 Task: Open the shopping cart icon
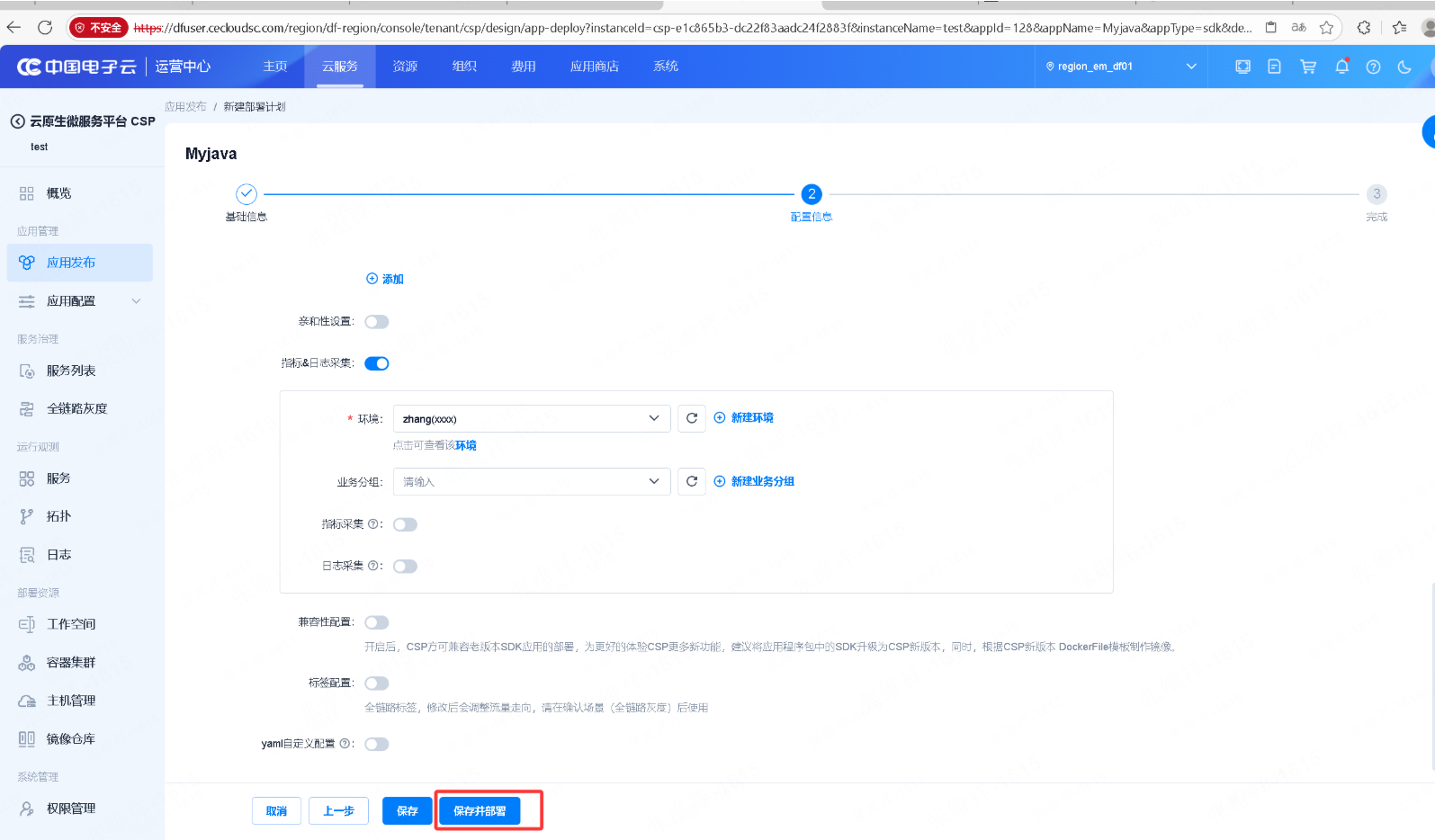coord(1308,67)
